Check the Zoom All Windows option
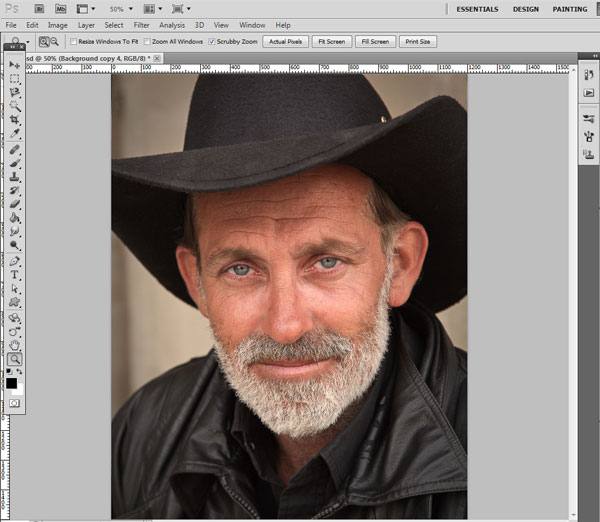Image resolution: width=600 pixels, height=522 pixels. click(147, 42)
